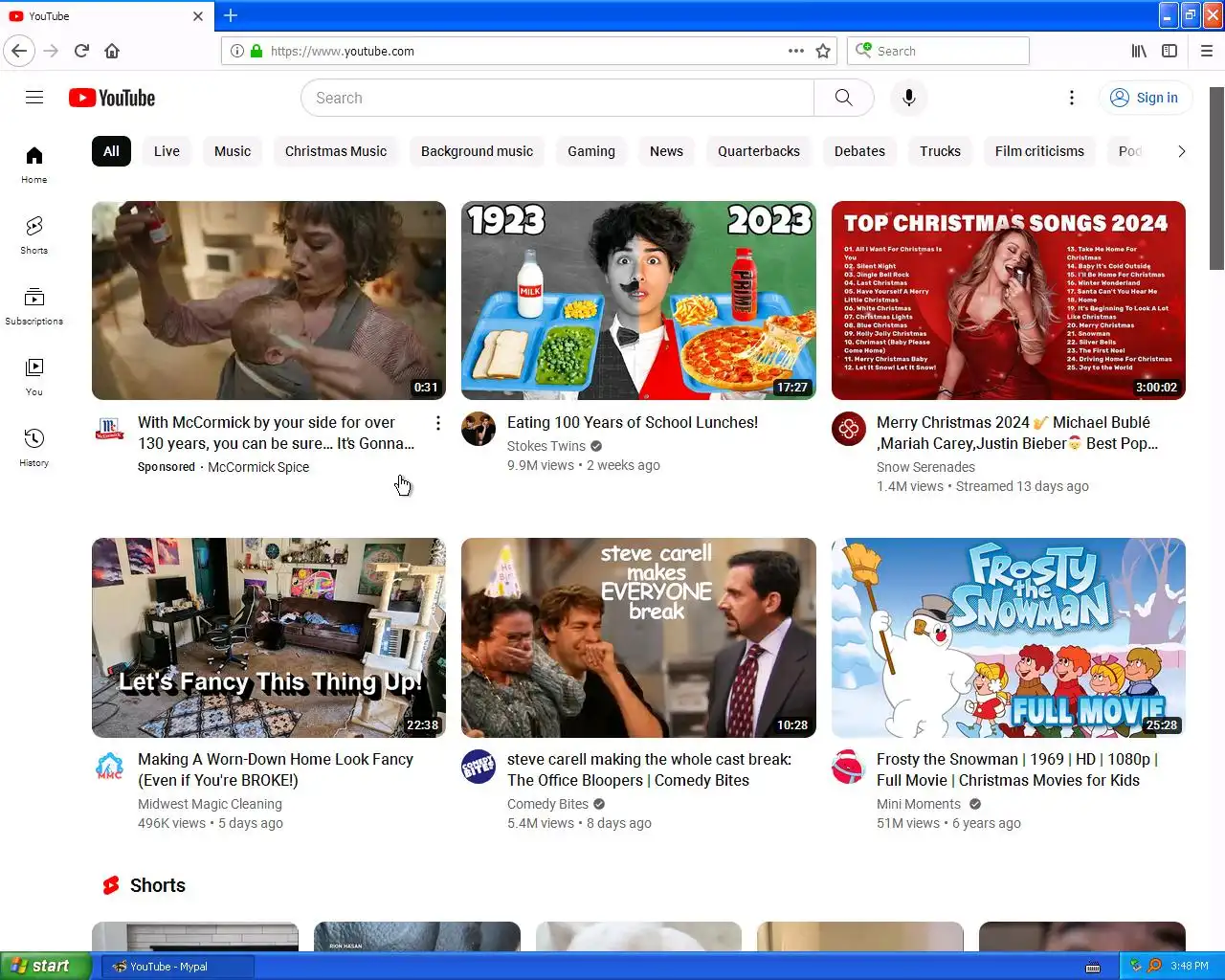
Task: Select the Trucks filter chip
Action: (x=940, y=151)
